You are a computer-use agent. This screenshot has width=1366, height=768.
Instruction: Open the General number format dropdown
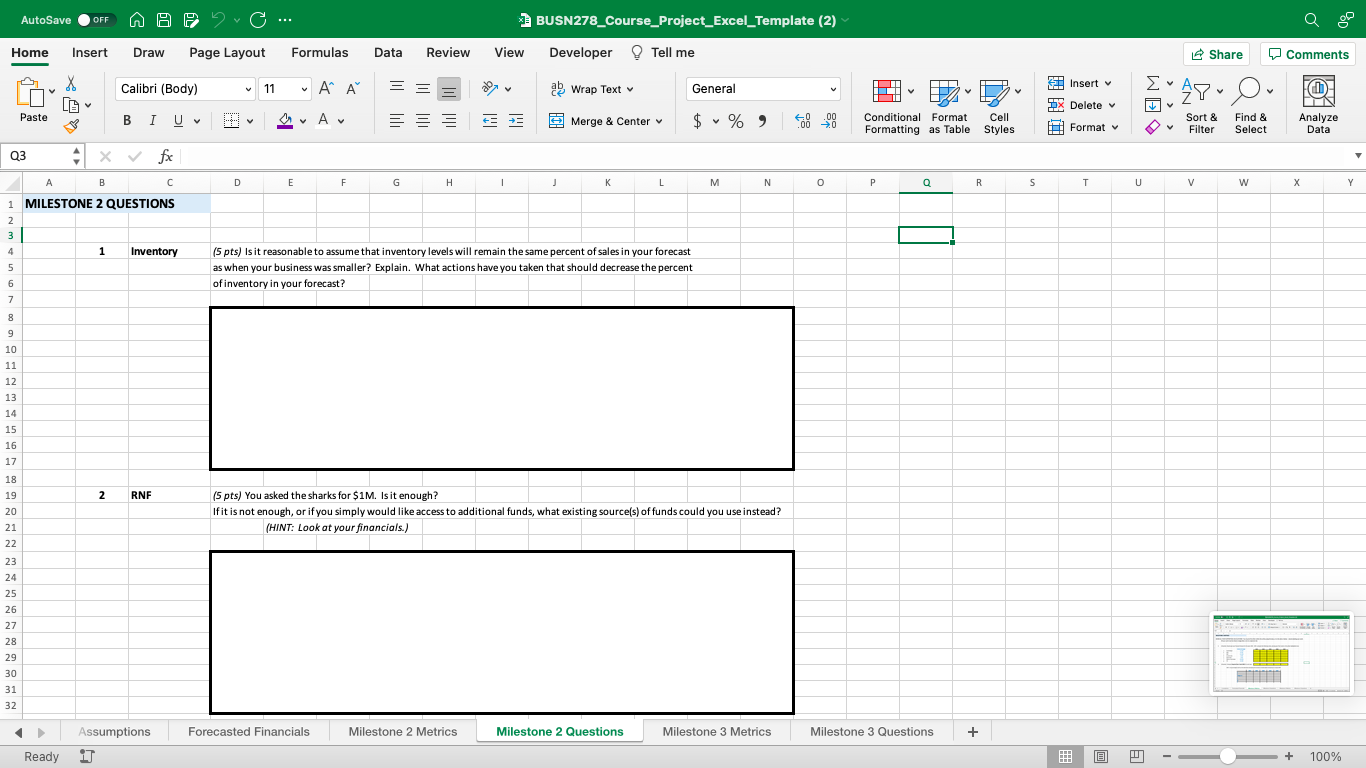coord(828,88)
